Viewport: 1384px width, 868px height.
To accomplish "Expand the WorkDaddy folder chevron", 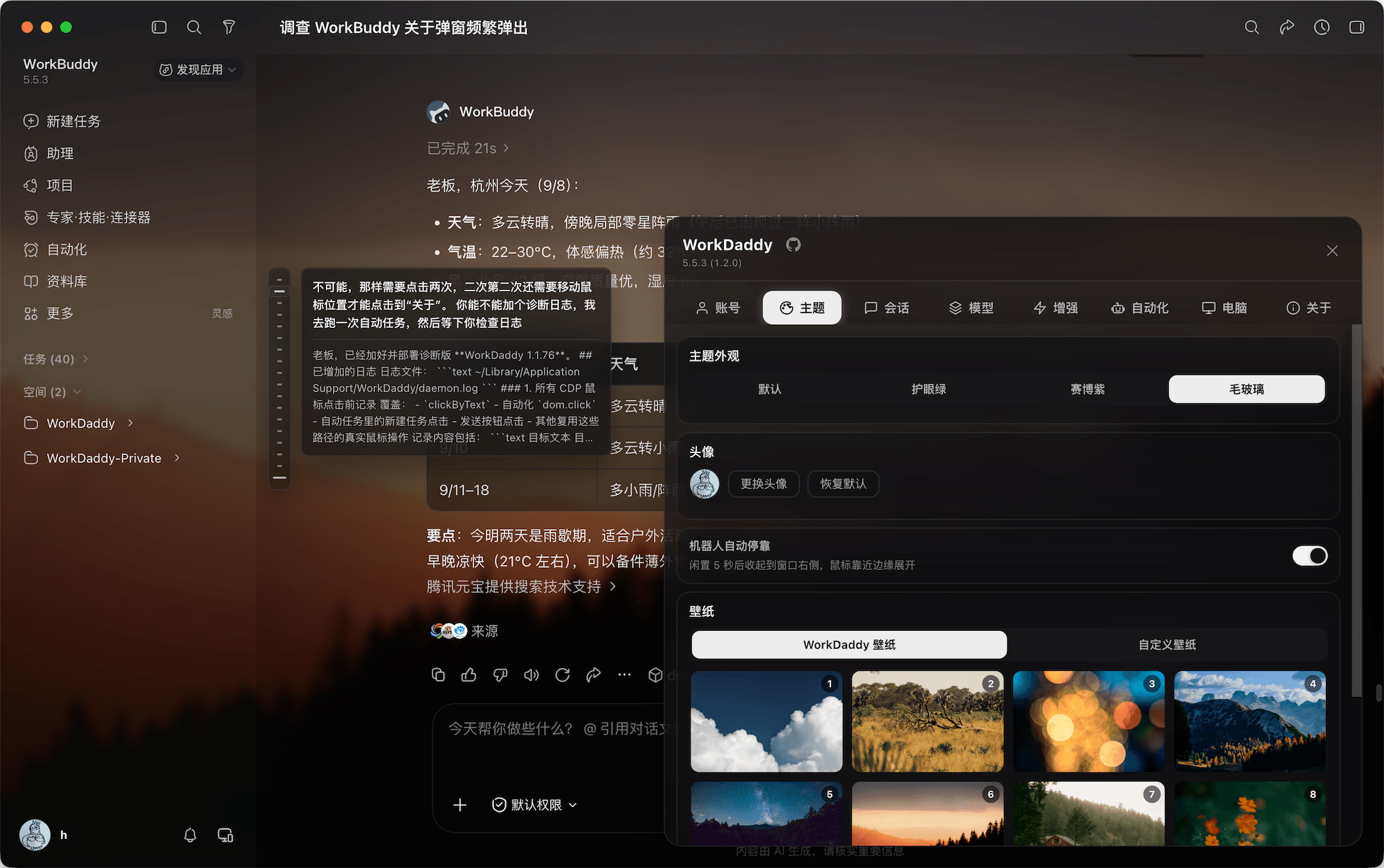I will click(130, 423).
